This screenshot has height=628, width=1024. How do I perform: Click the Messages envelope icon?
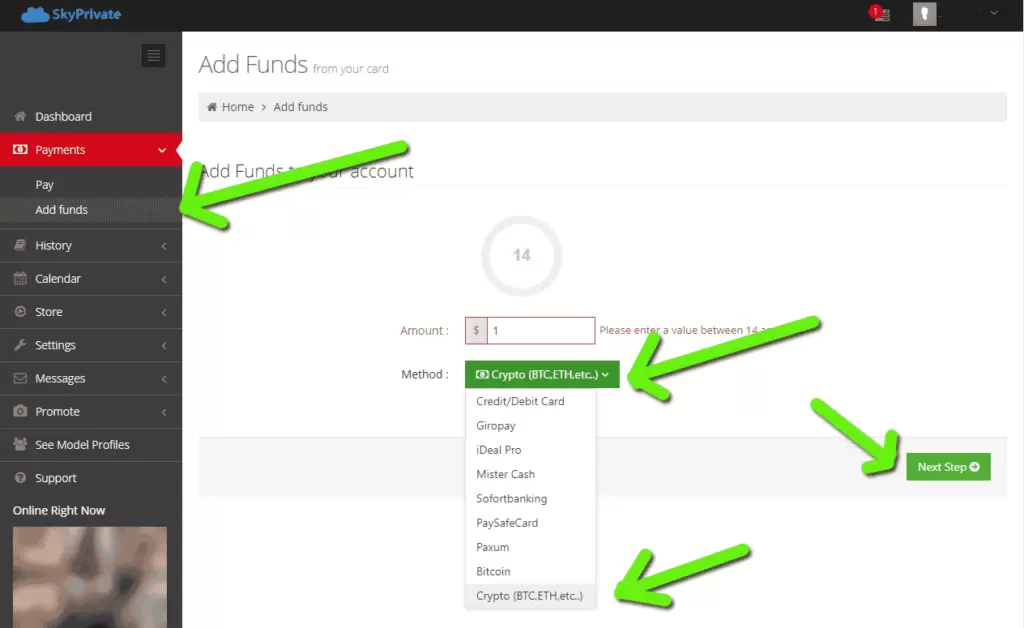coord(20,378)
